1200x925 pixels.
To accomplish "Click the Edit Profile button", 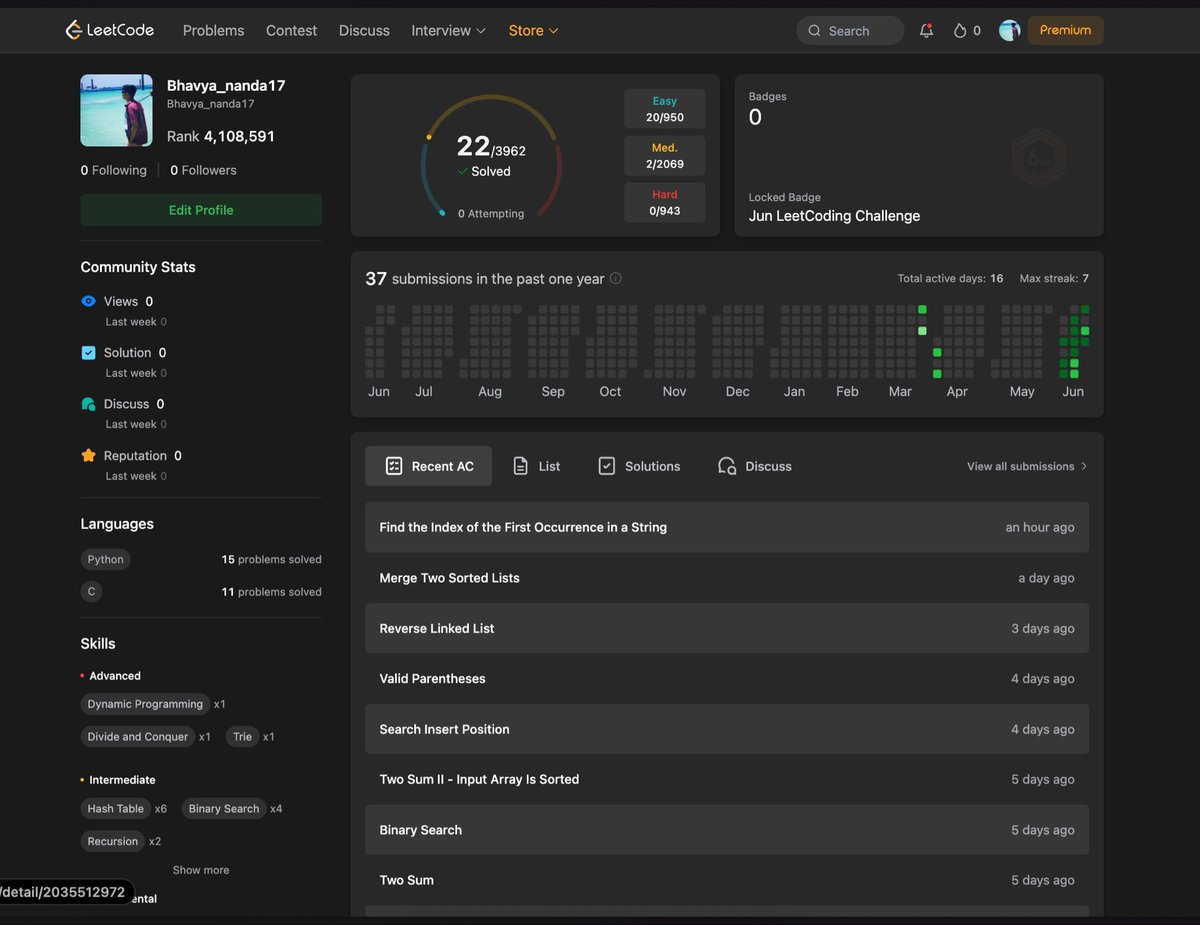I will 201,210.
